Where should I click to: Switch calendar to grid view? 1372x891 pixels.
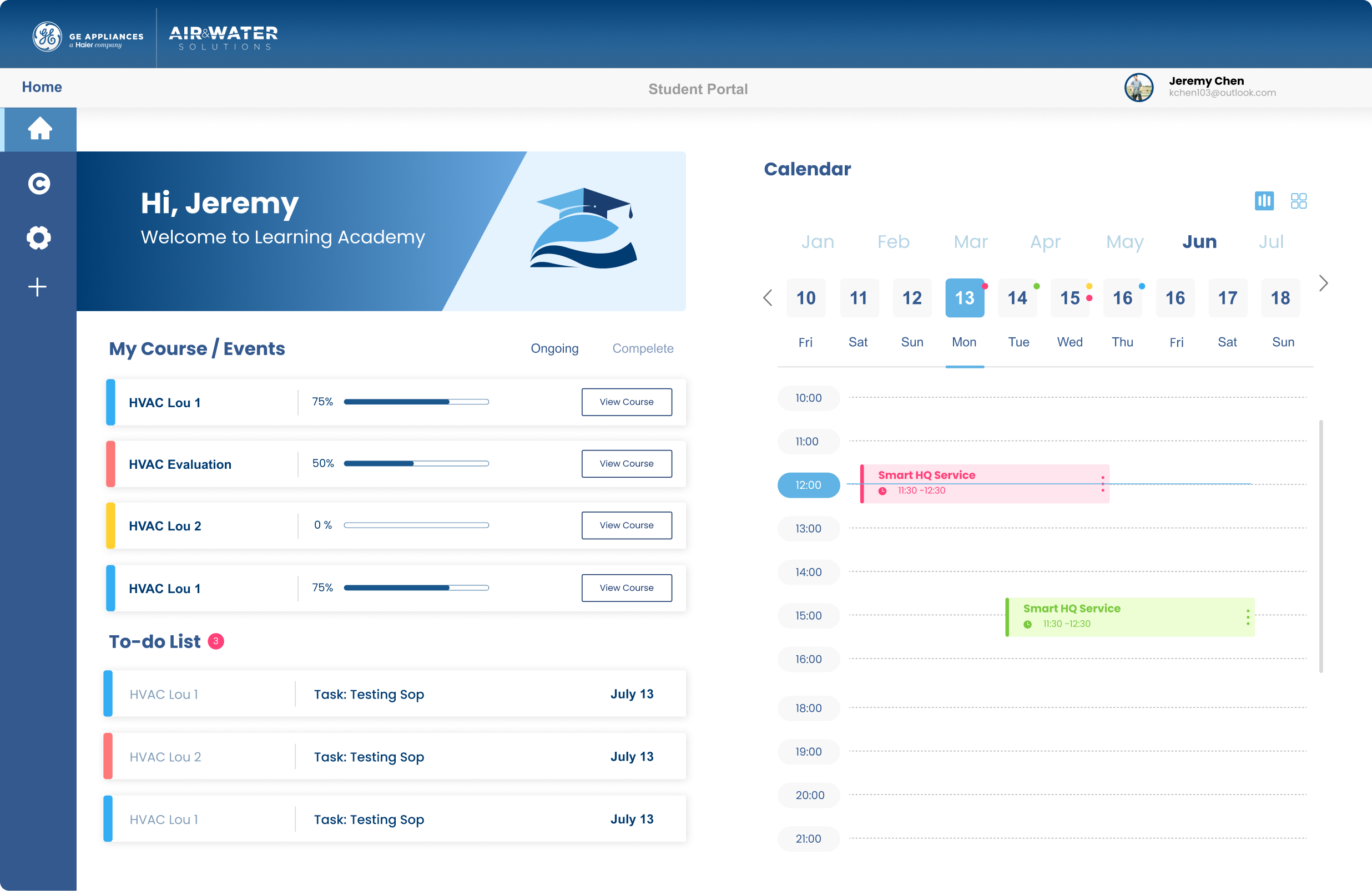coord(1298,201)
